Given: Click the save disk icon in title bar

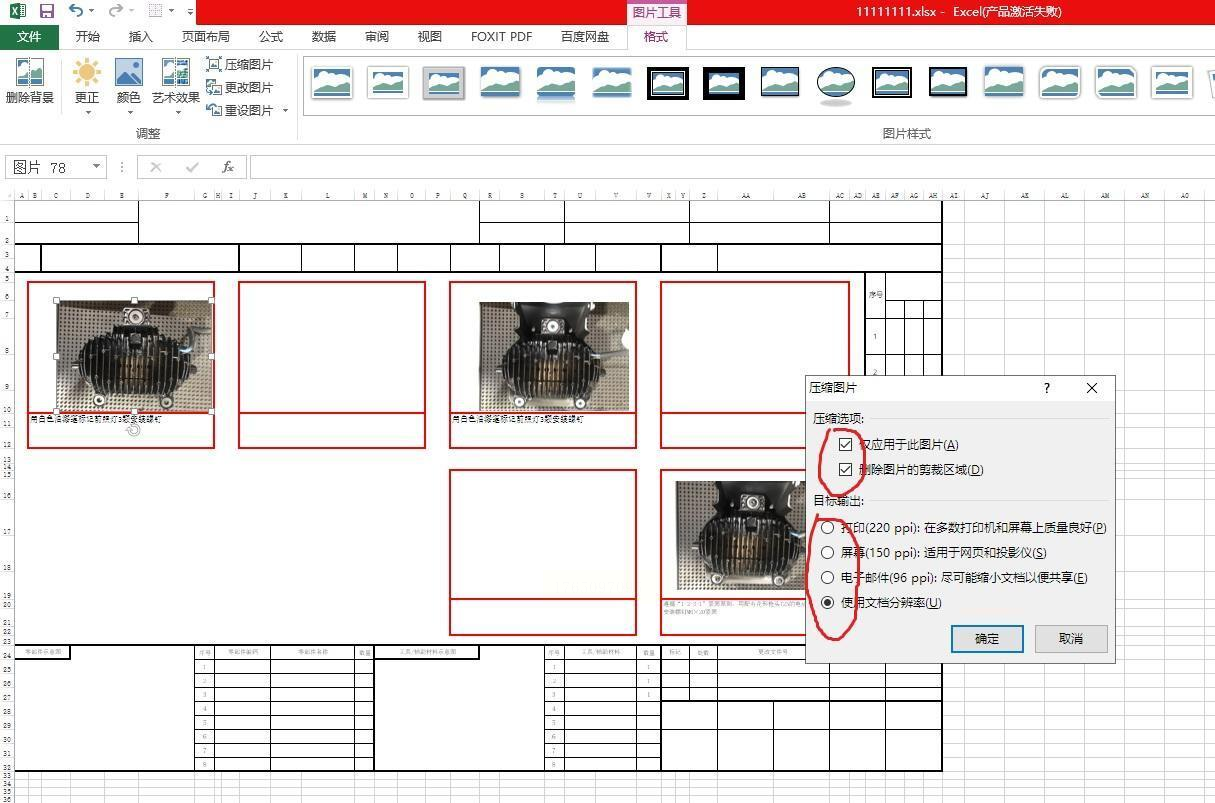Looking at the screenshot, I should click(46, 11).
